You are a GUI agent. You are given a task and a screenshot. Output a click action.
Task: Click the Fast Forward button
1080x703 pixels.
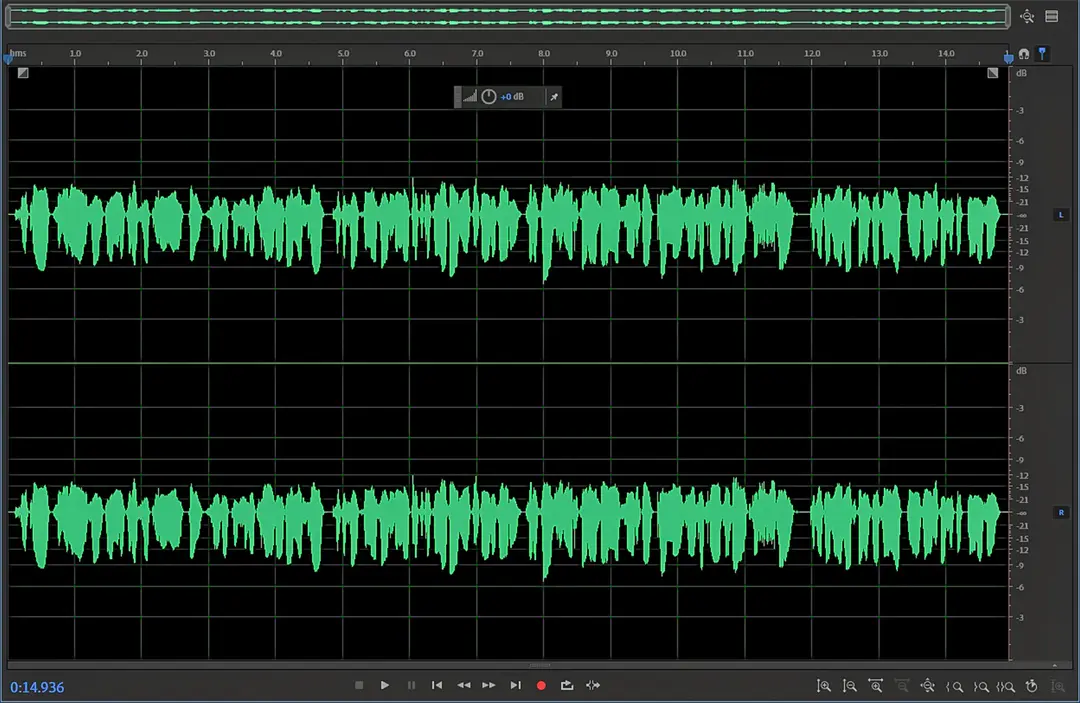(x=489, y=685)
